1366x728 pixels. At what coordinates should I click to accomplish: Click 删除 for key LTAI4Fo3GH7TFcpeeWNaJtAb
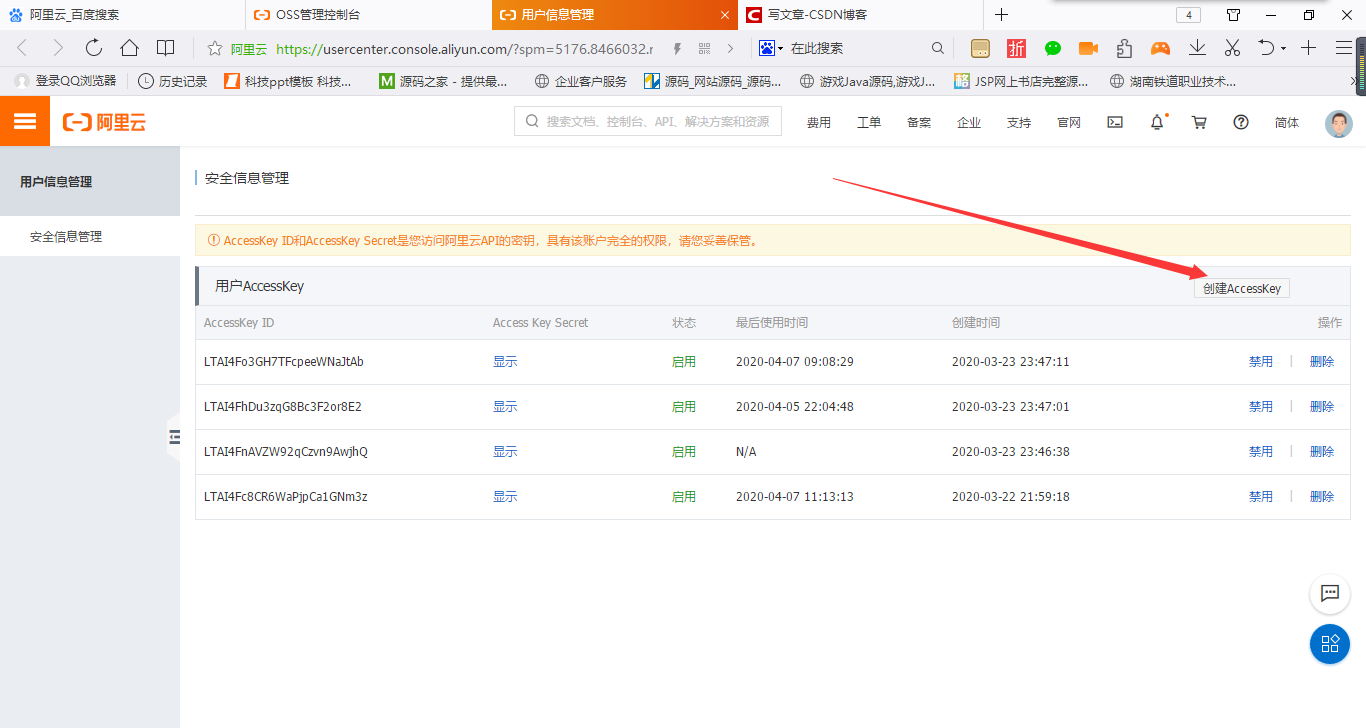[1322, 362]
